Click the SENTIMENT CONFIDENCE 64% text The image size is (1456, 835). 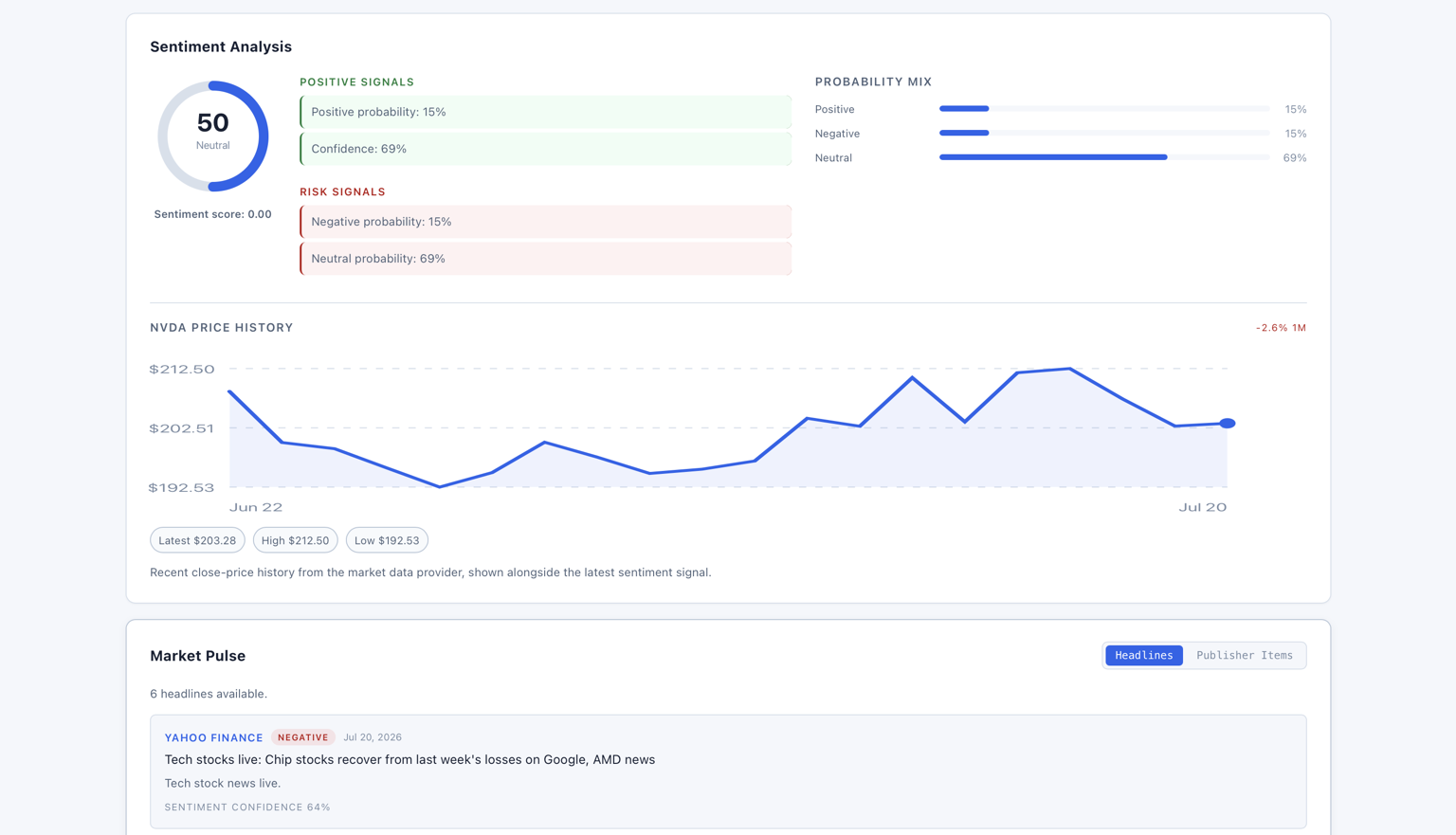pyautogui.click(x=247, y=808)
